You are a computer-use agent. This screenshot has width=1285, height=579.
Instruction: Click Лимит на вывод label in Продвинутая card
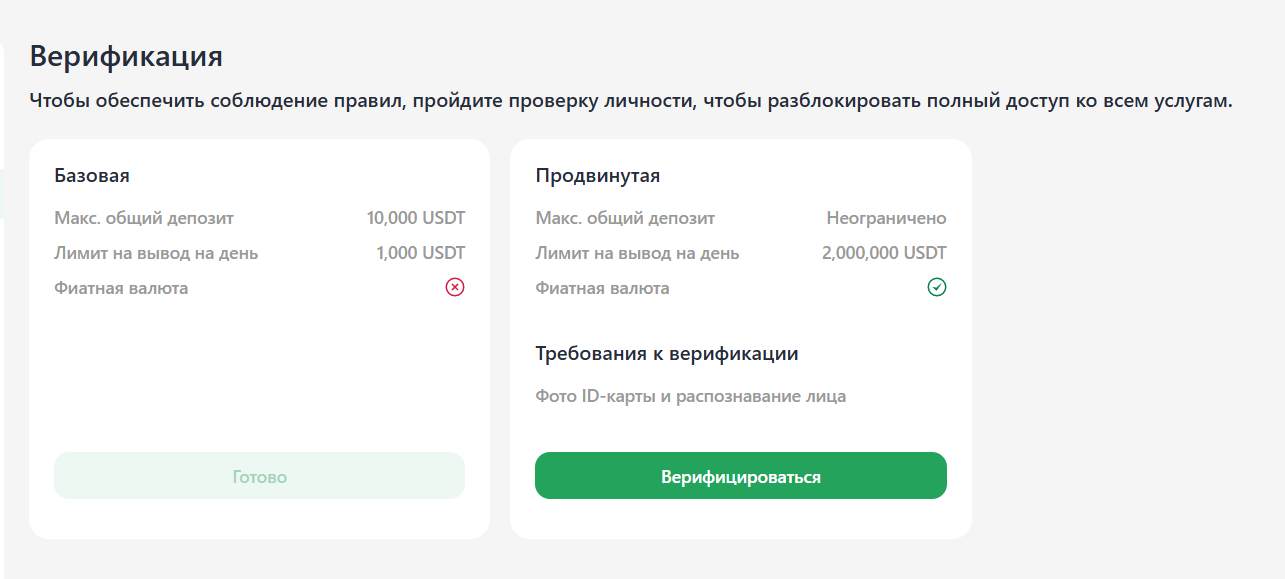pos(638,253)
